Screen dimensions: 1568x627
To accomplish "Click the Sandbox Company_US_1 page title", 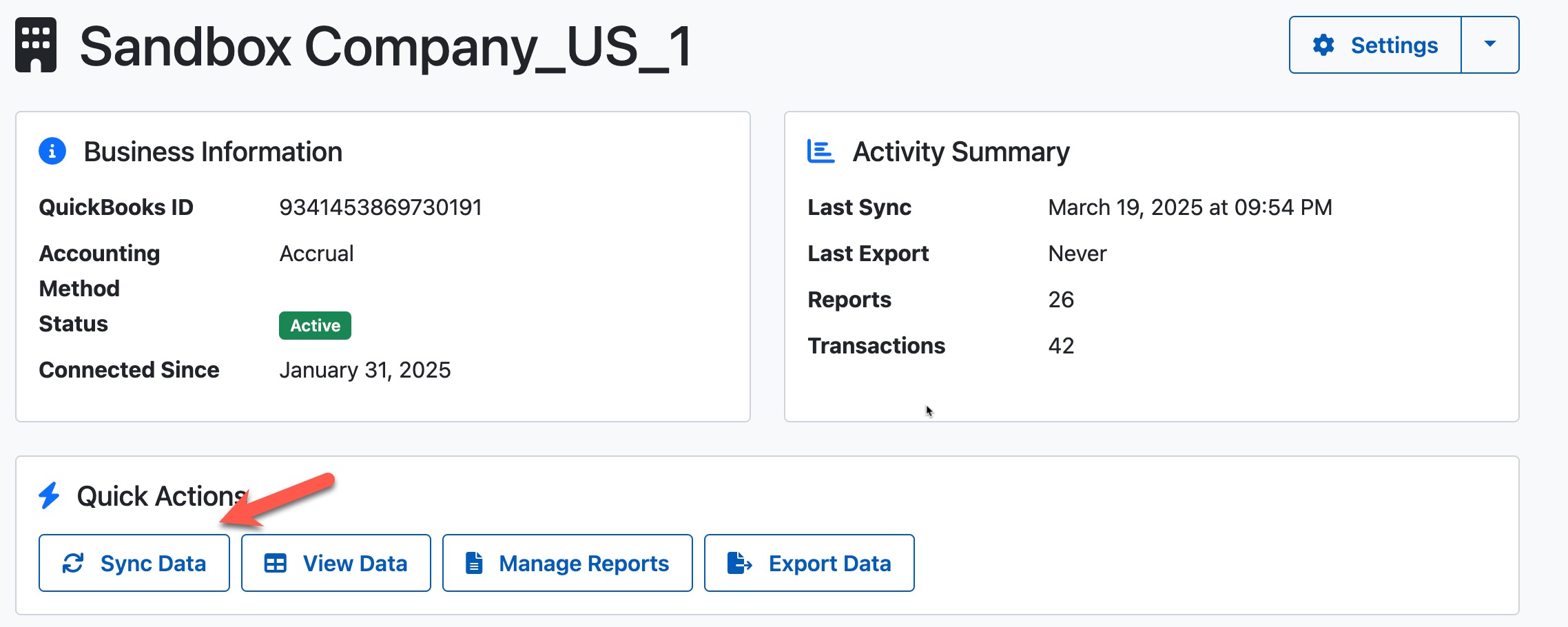I will click(x=386, y=46).
